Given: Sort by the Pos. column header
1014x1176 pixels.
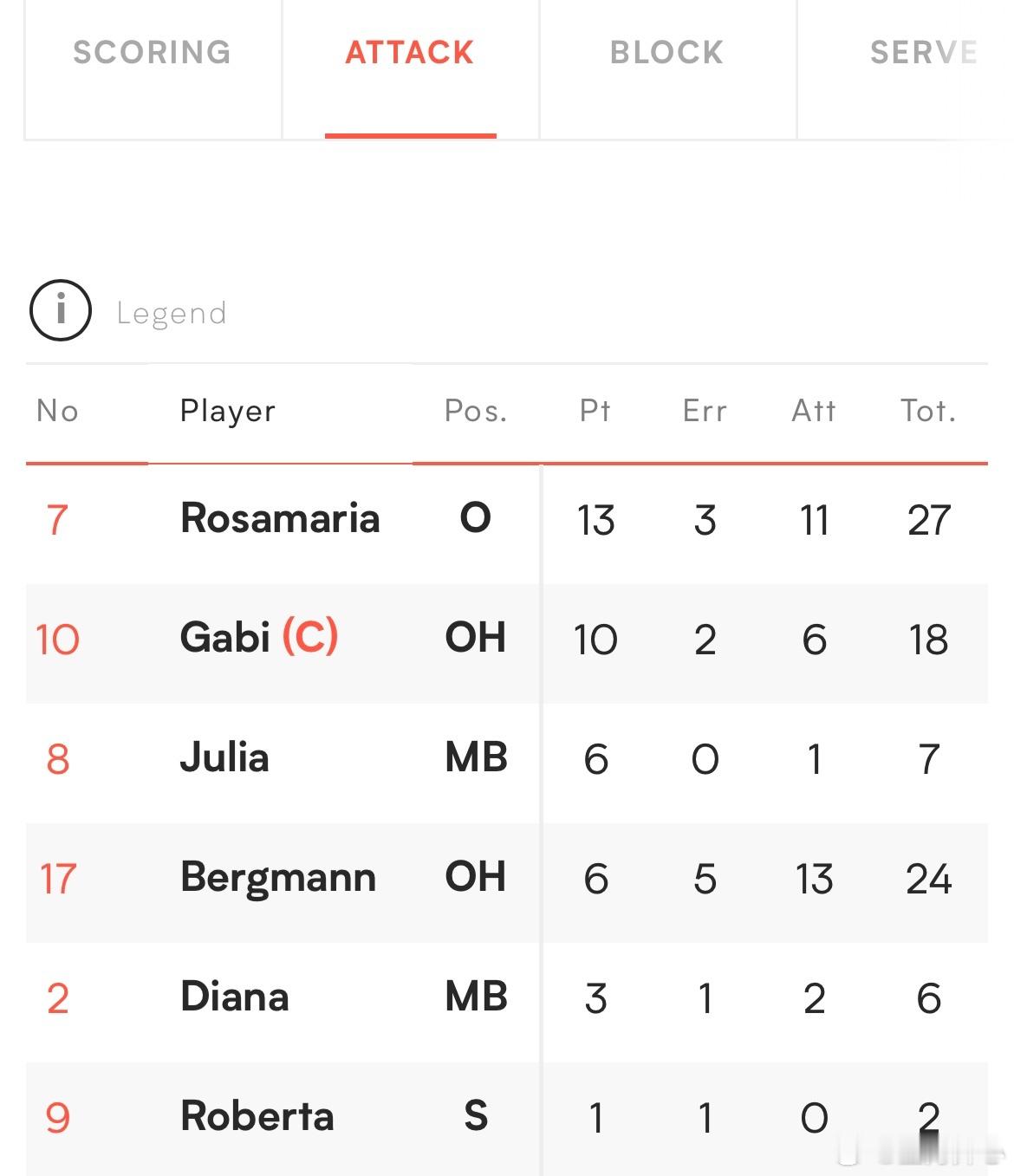Looking at the screenshot, I should click(476, 410).
